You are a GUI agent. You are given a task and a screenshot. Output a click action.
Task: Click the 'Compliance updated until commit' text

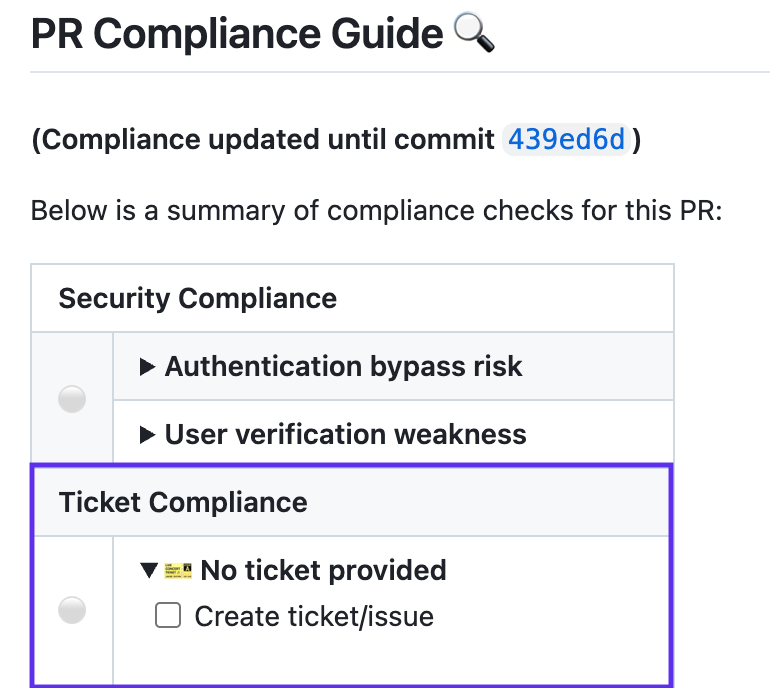point(265,140)
